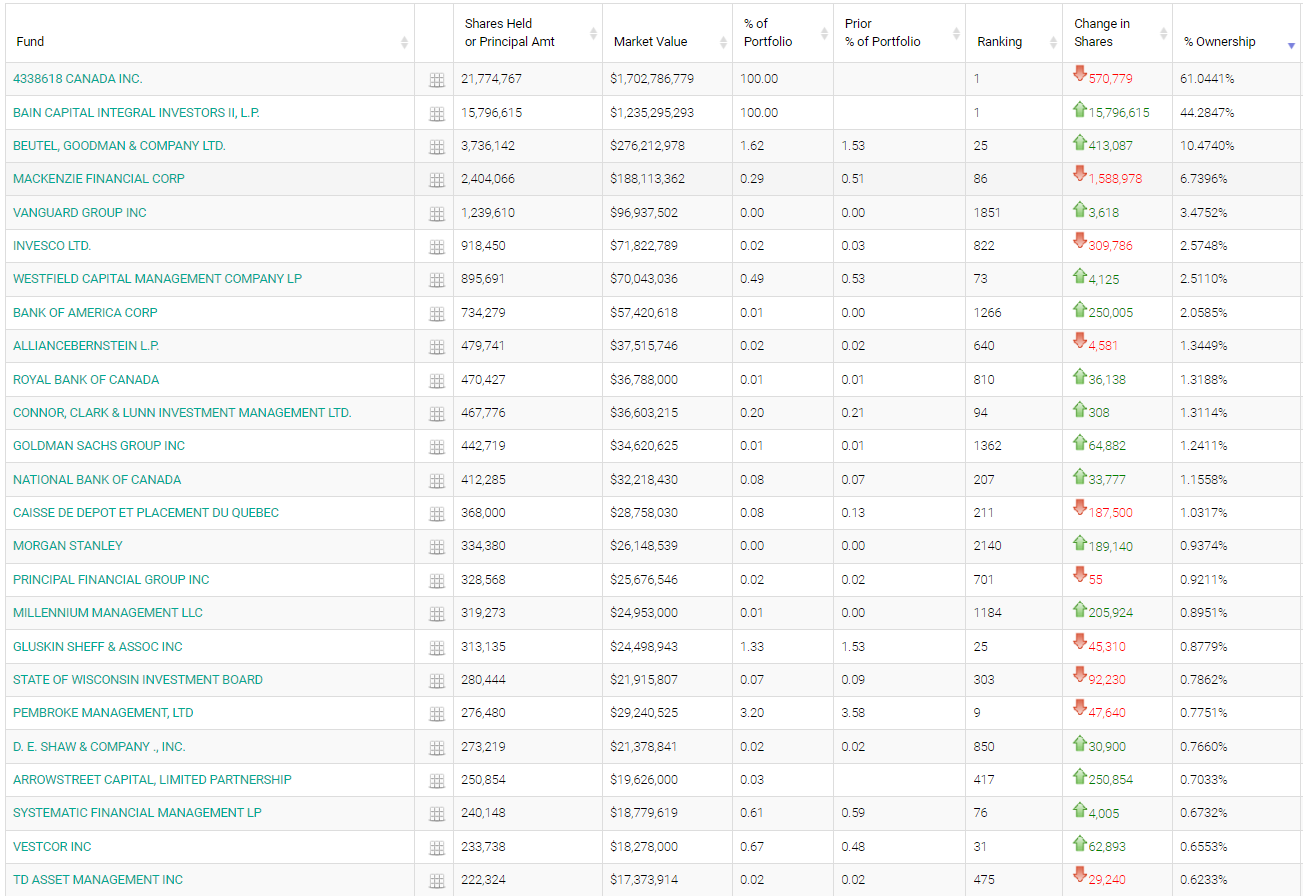Open grid icon for Beutel, Goodman & Company

coord(436,147)
